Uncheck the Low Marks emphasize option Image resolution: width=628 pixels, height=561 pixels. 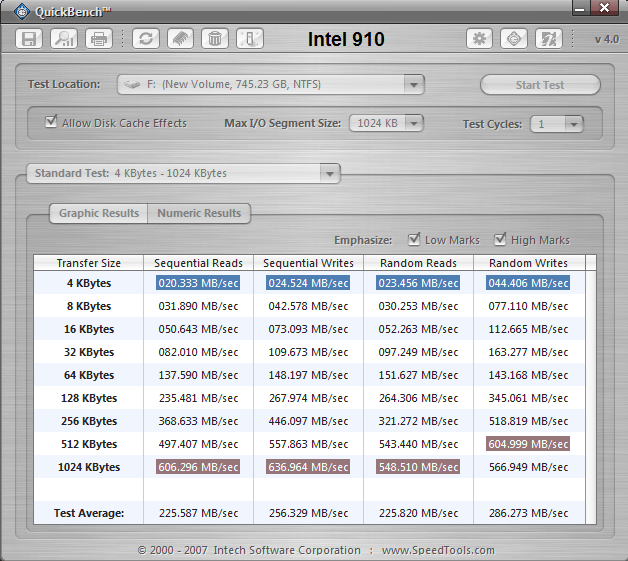[415, 240]
